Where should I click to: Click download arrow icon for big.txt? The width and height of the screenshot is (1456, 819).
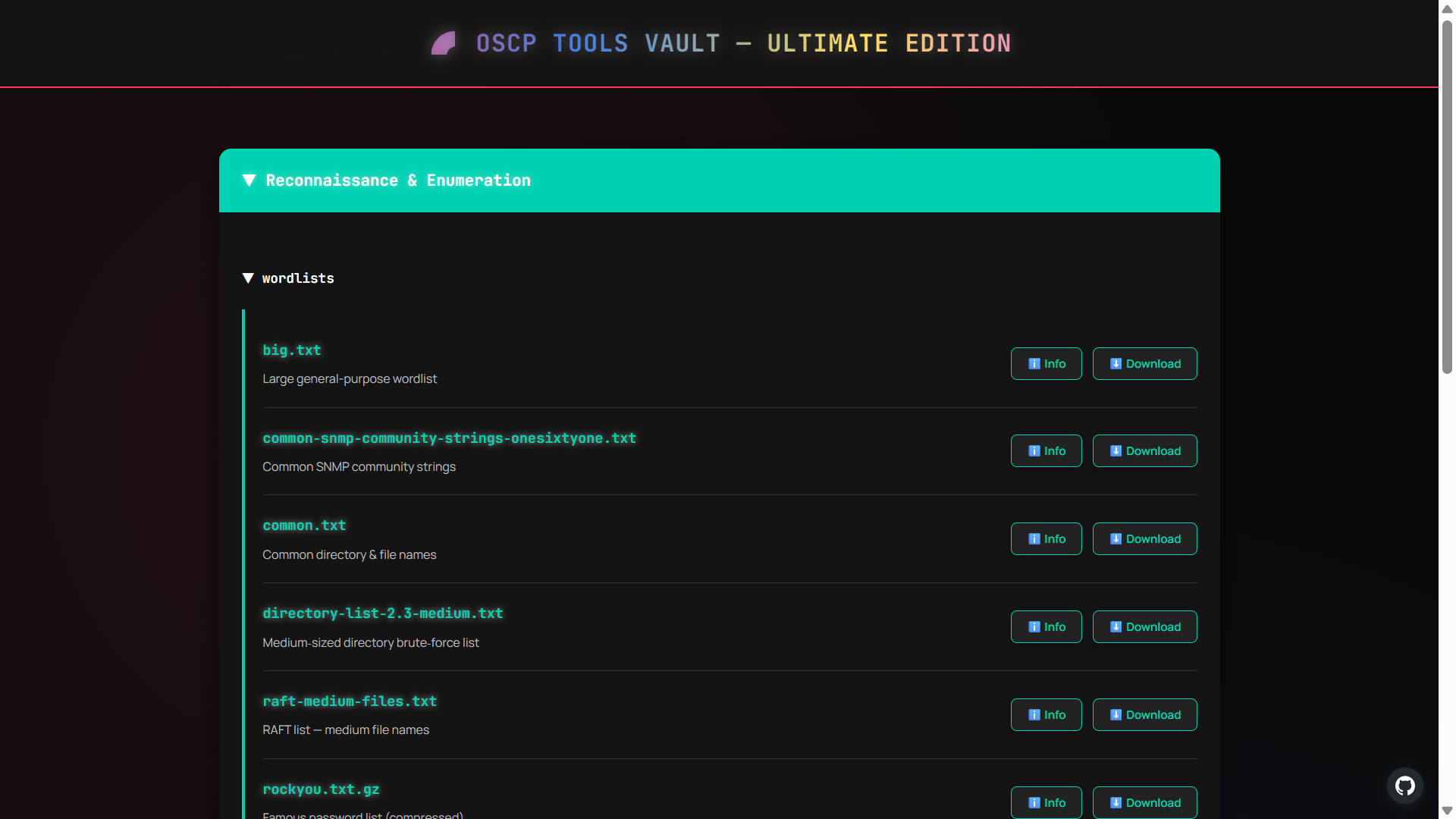(1116, 364)
